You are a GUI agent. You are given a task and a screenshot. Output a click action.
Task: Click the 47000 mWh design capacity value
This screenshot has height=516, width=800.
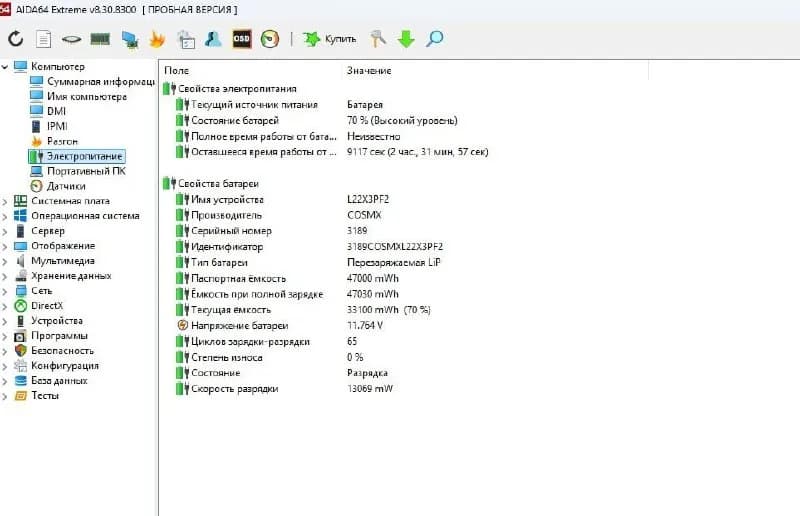click(372, 279)
